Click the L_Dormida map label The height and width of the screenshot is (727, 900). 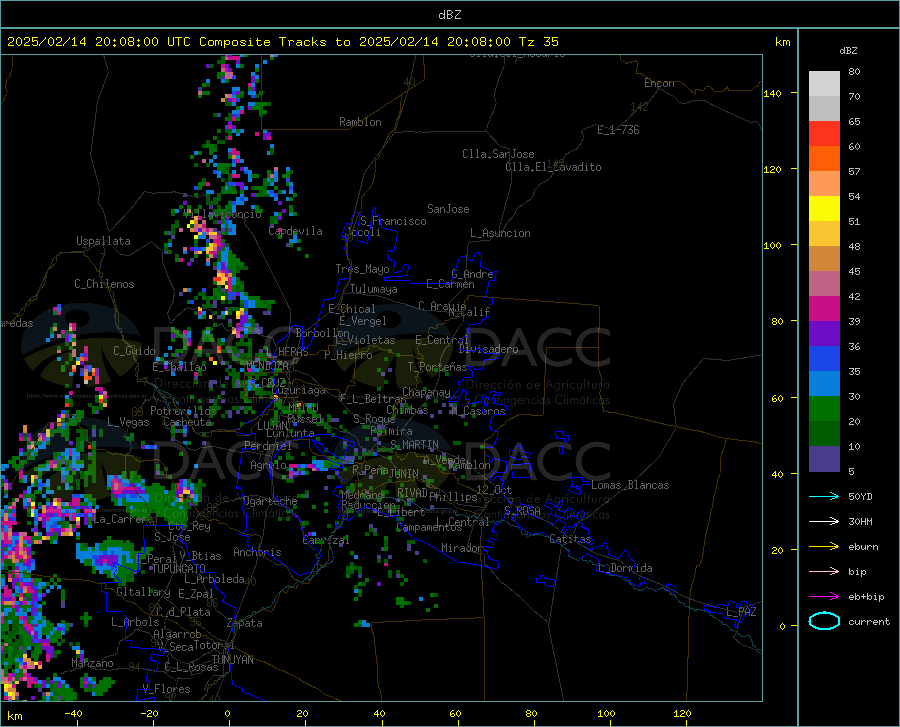(624, 568)
